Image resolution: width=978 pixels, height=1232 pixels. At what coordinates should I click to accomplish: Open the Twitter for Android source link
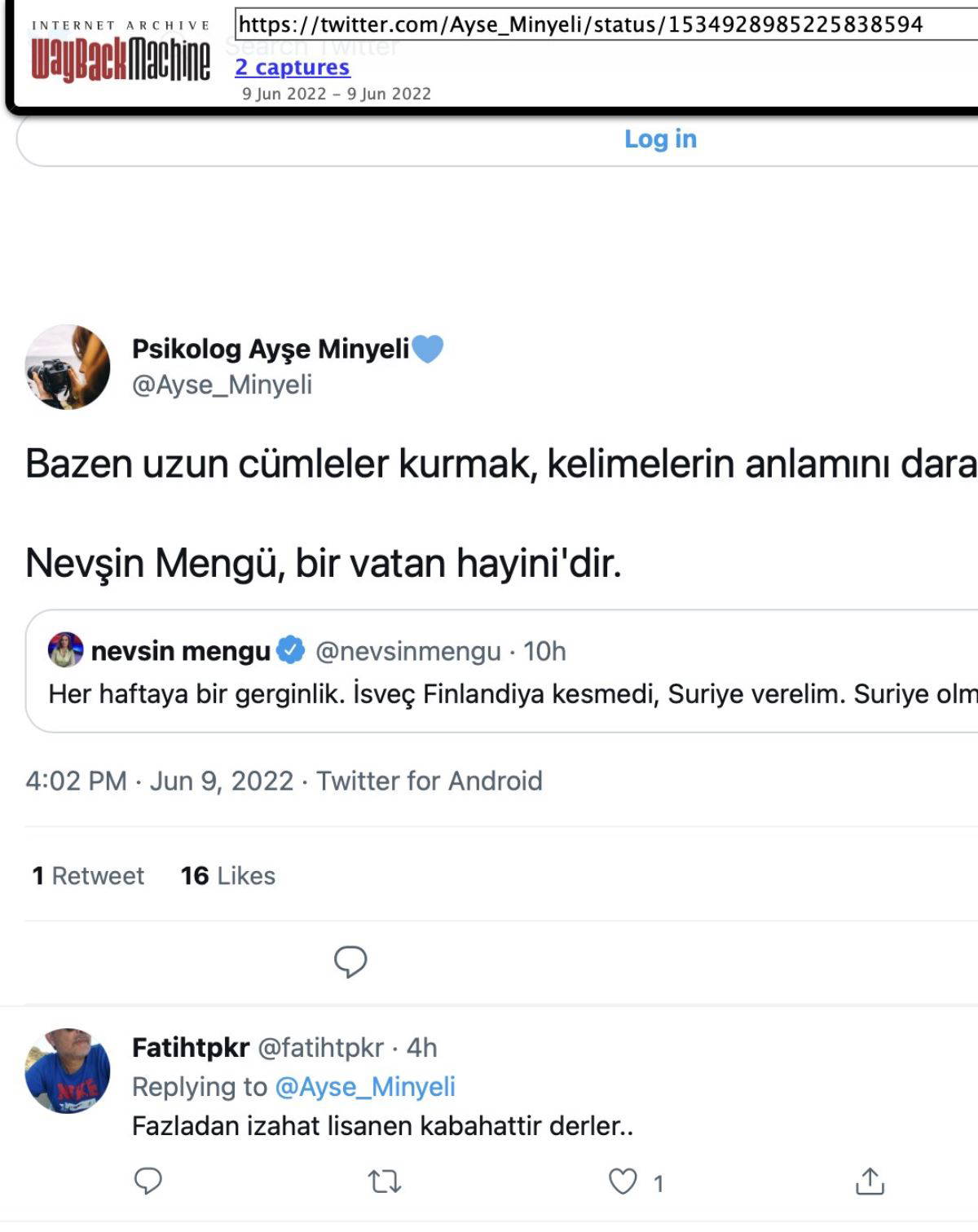tap(430, 781)
